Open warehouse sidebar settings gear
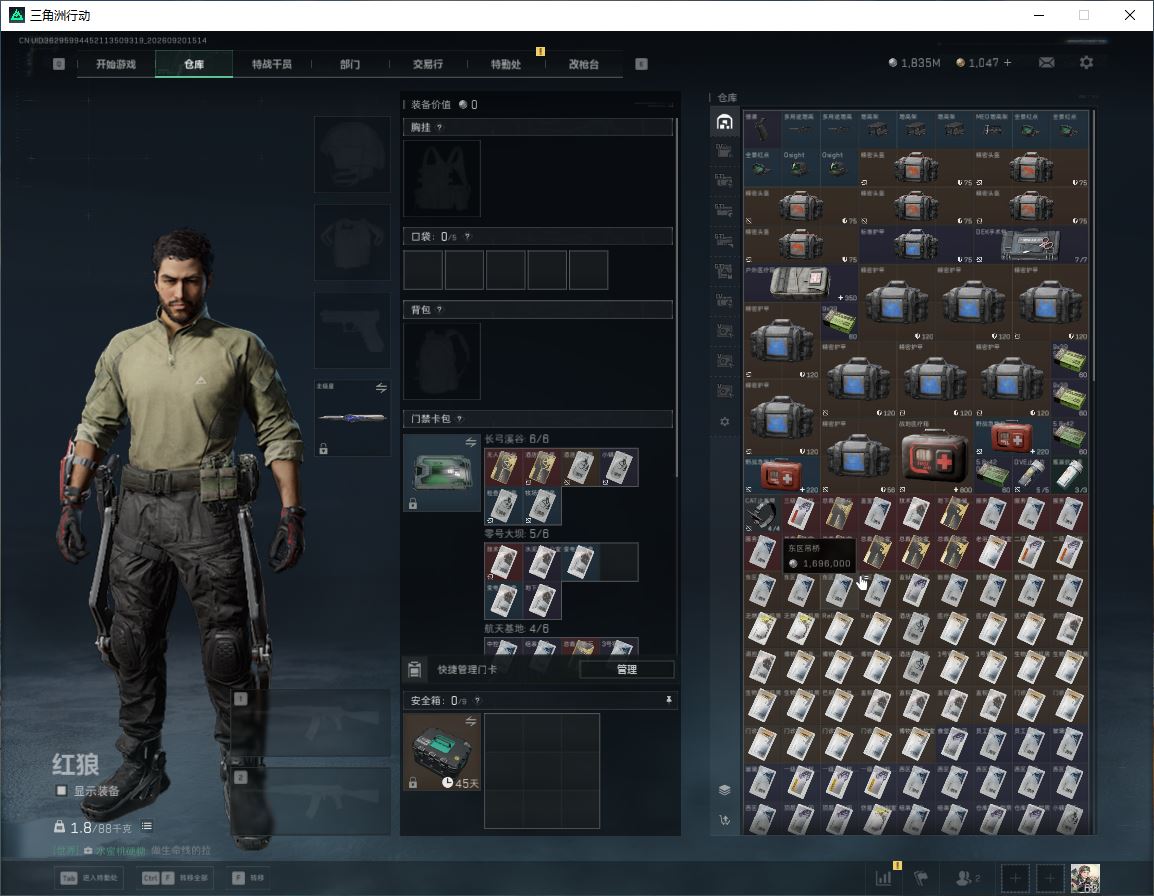This screenshot has width=1154, height=896. (x=724, y=422)
